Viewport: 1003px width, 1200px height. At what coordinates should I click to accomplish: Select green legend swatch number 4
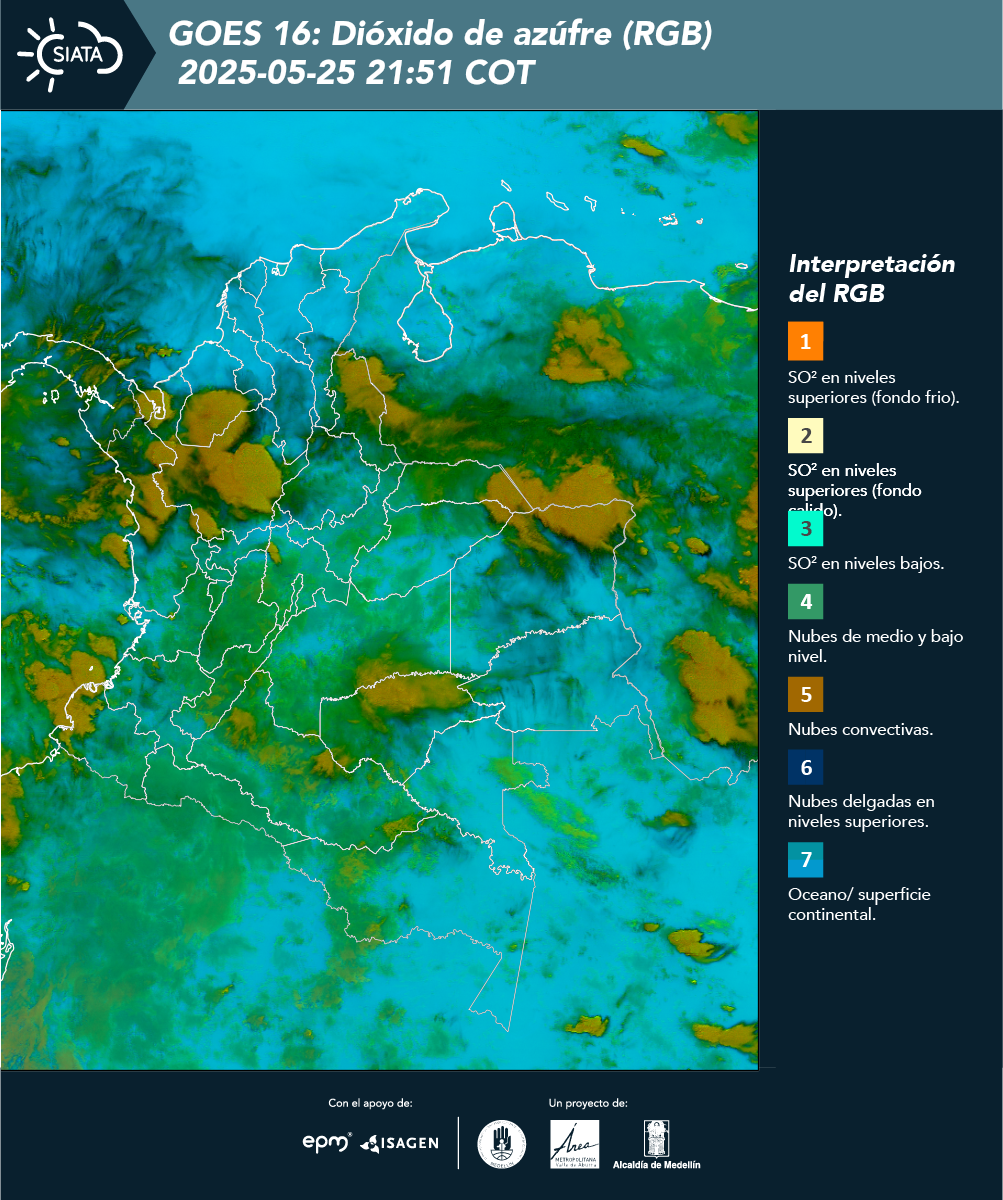tap(805, 602)
